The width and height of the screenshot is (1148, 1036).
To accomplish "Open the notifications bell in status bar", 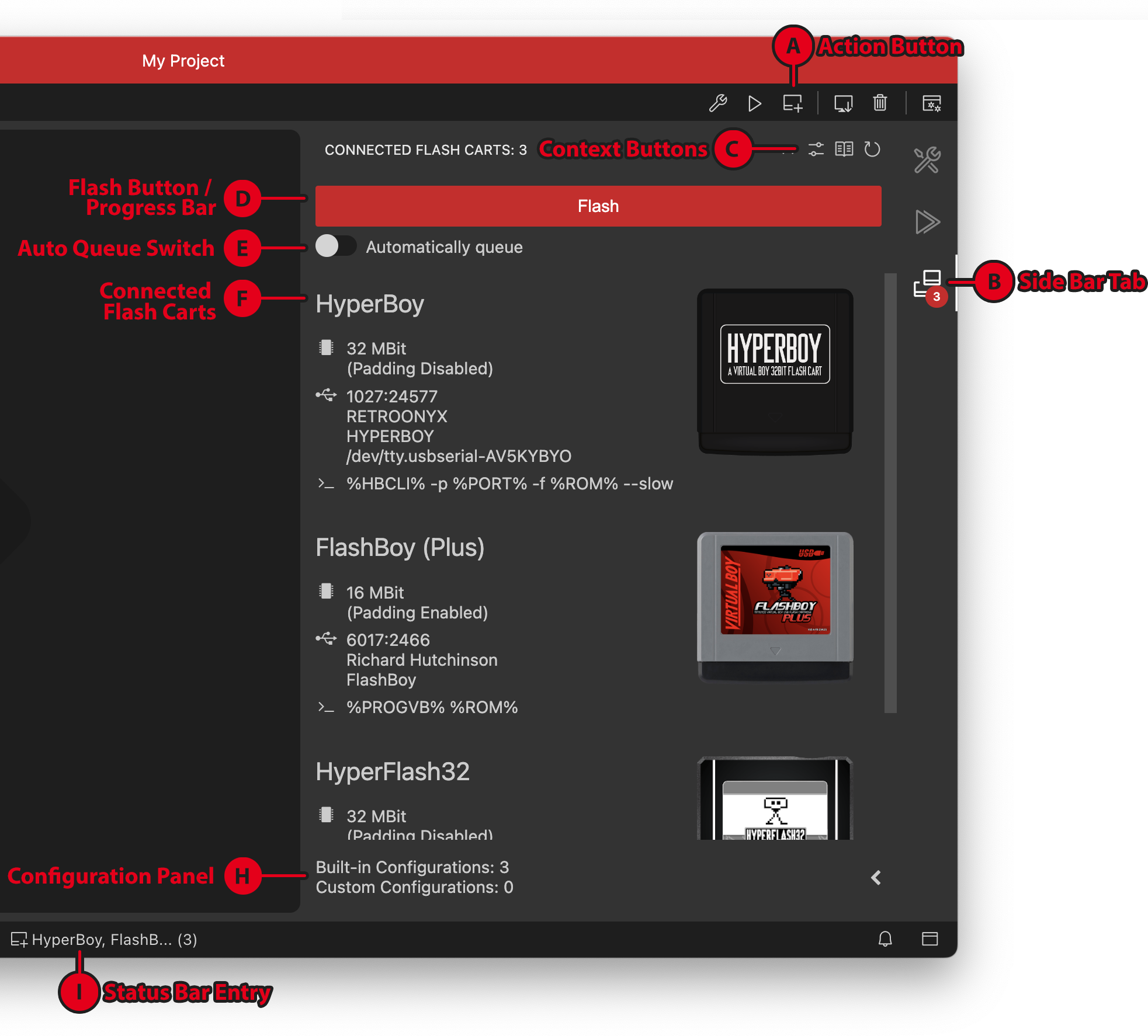I will tap(885, 938).
